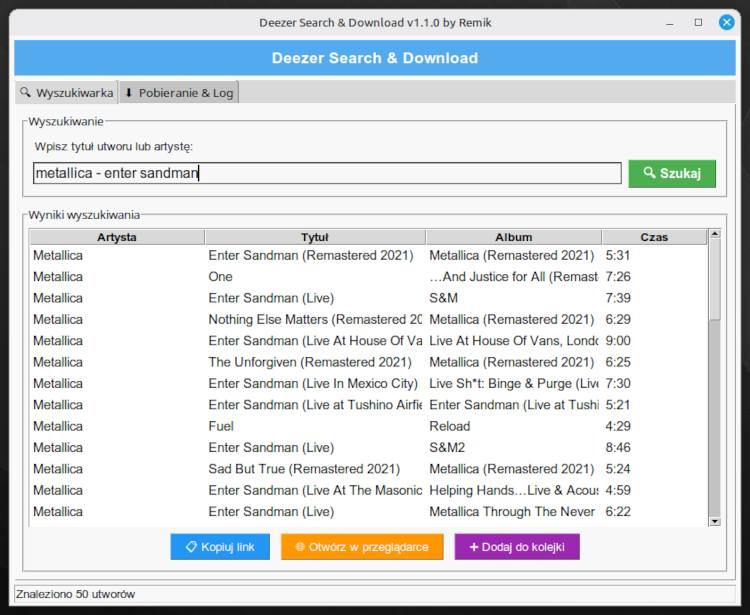Click the results scrollbar down arrow
Viewport: 750px width, 615px height.
pos(714,520)
